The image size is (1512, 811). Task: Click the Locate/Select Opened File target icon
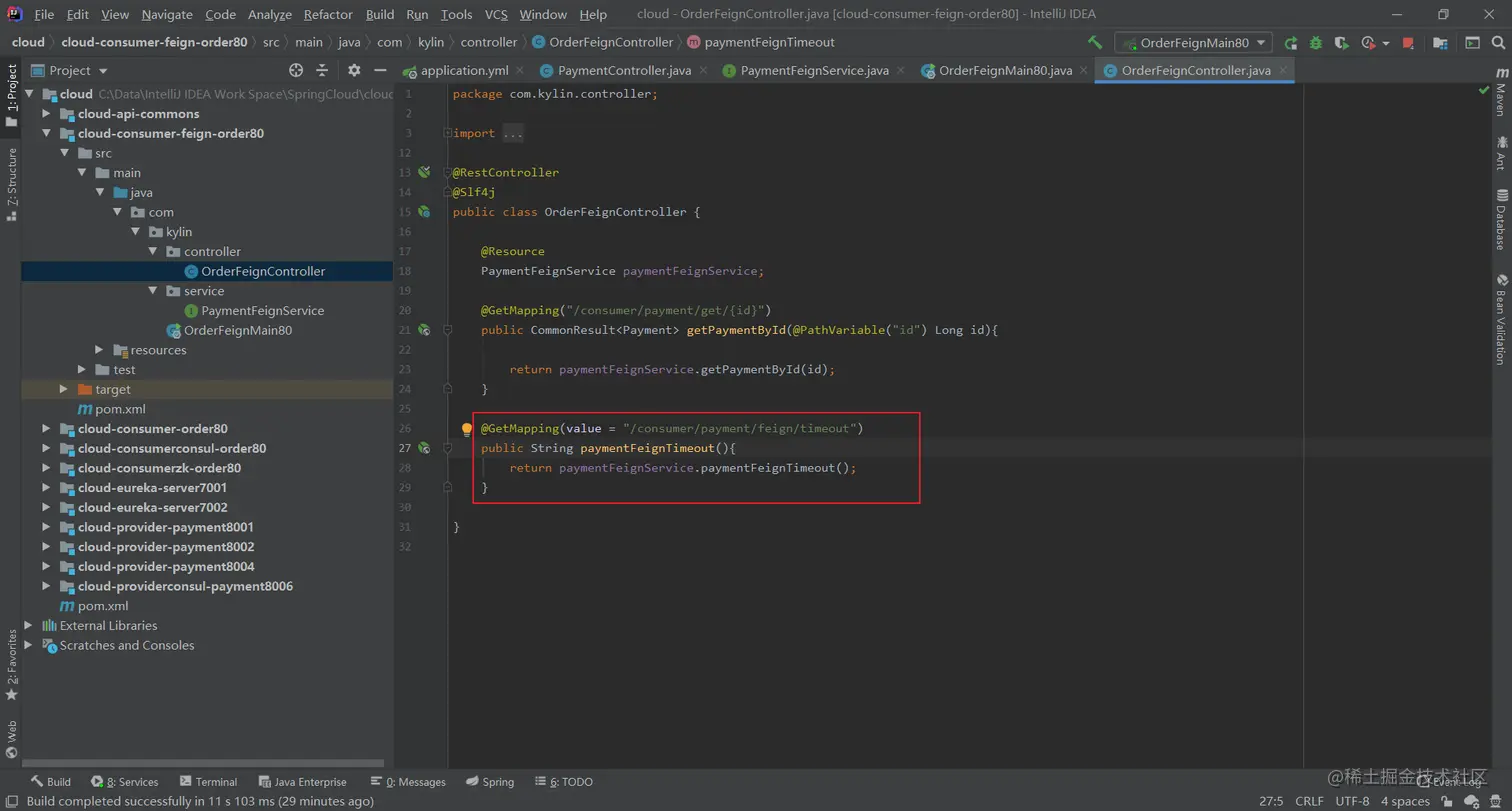[x=296, y=70]
